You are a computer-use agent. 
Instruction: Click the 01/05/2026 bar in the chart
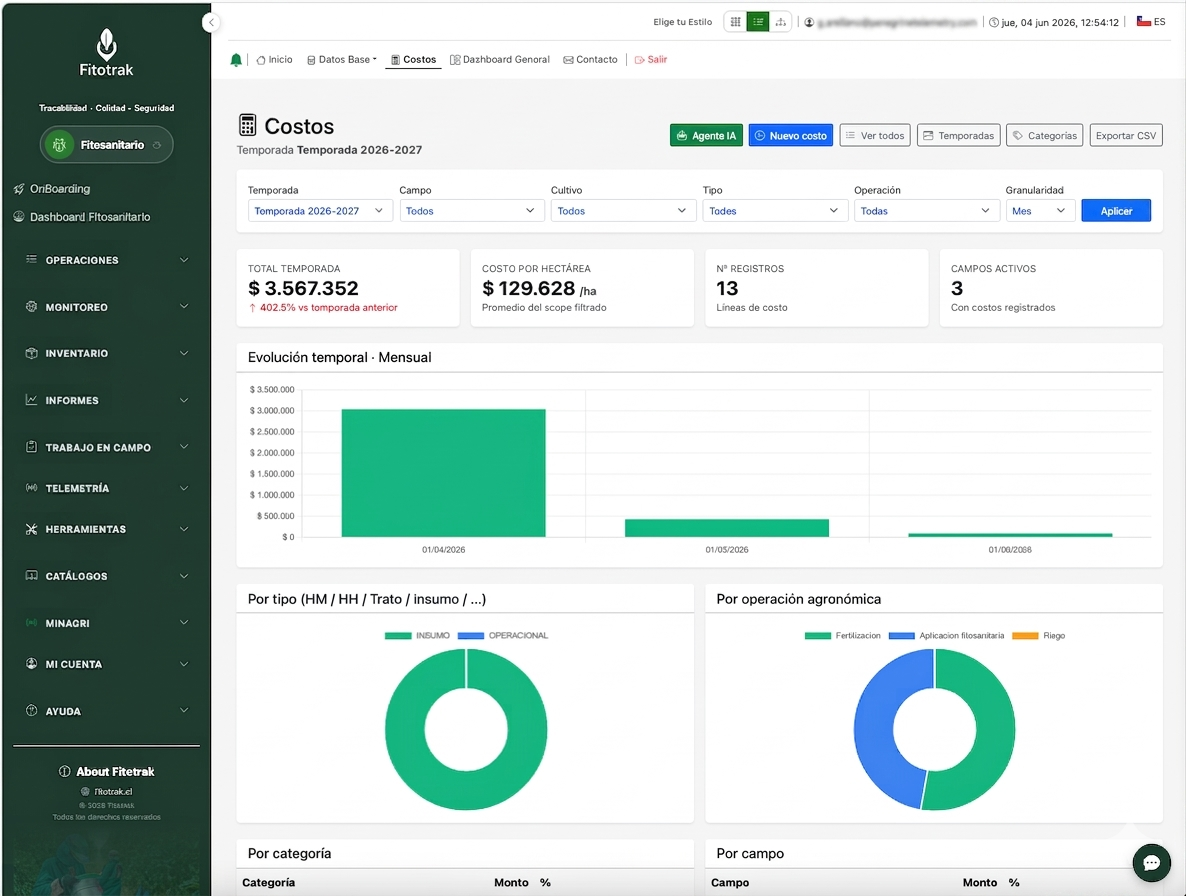tap(727, 528)
